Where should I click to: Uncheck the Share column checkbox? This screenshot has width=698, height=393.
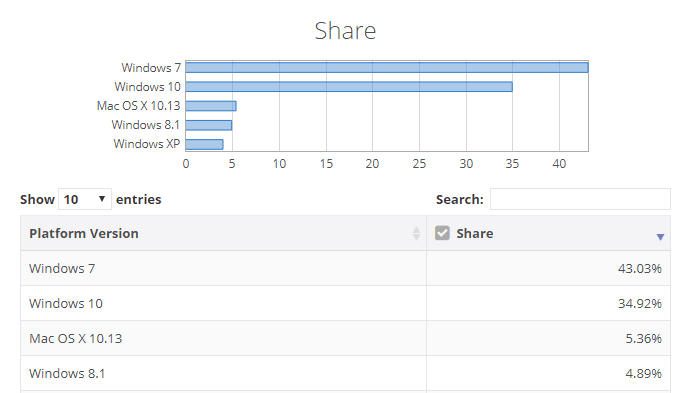[442, 233]
